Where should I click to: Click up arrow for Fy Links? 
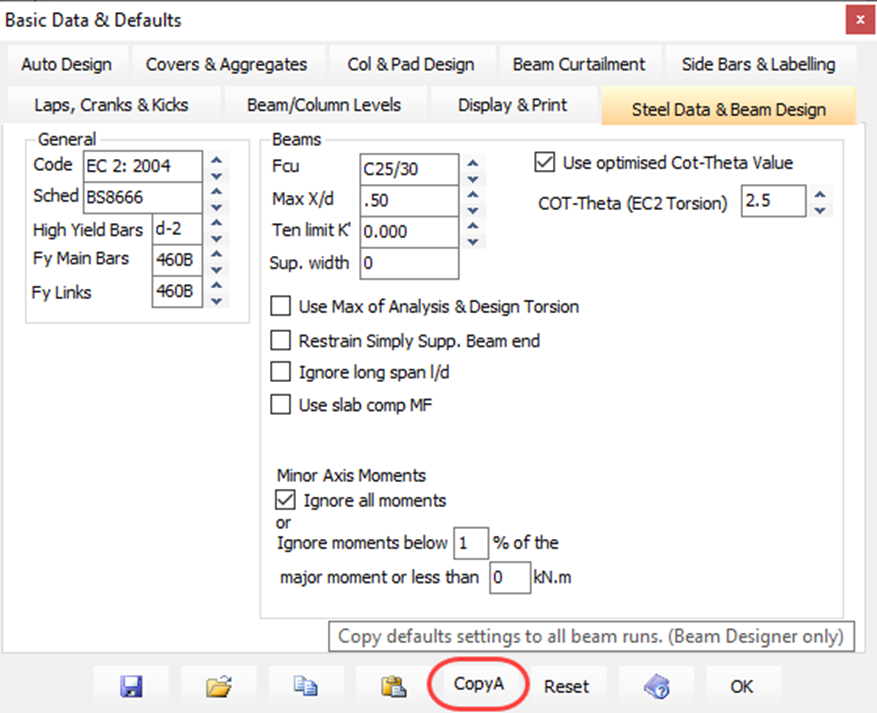216,285
